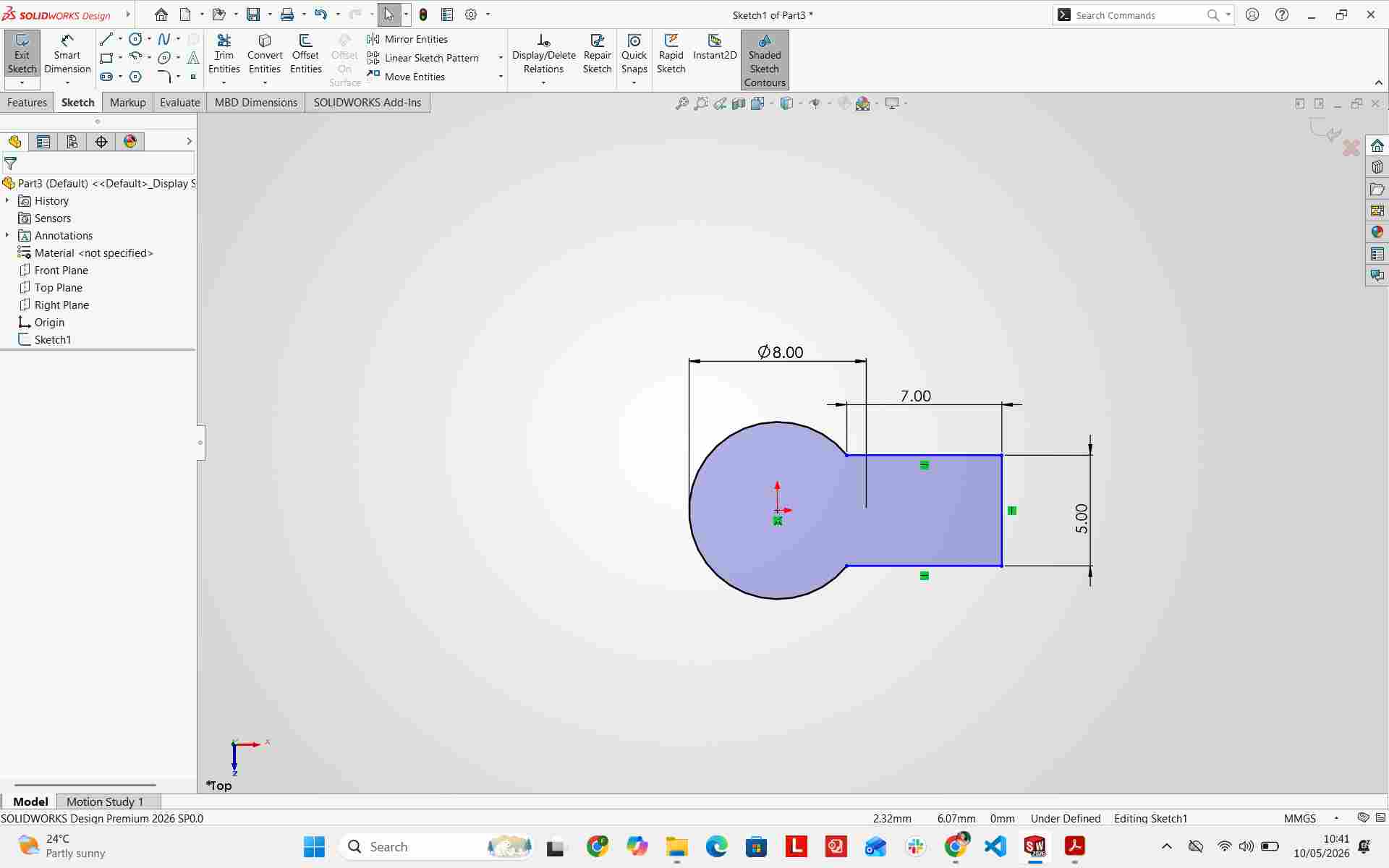The width and height of the screenshot is (1389, 868).
Task: Open the SOLIDWORKS Add-Ins tab
Action: click(367, 103)
